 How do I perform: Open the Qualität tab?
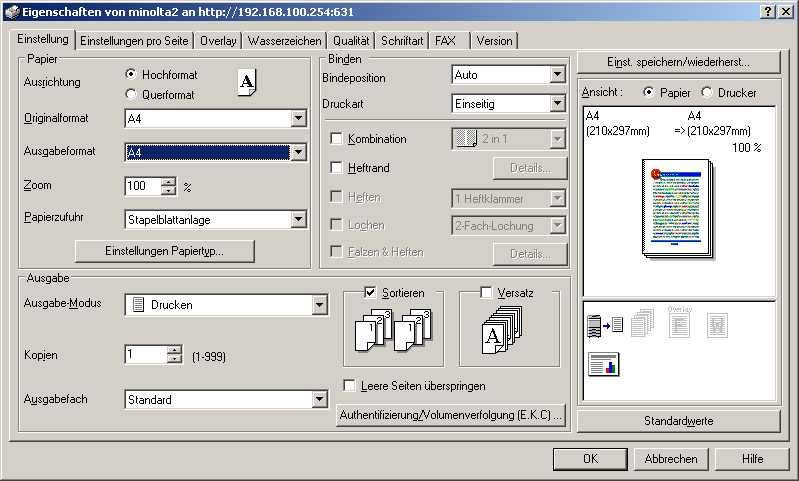click(351, 41)
